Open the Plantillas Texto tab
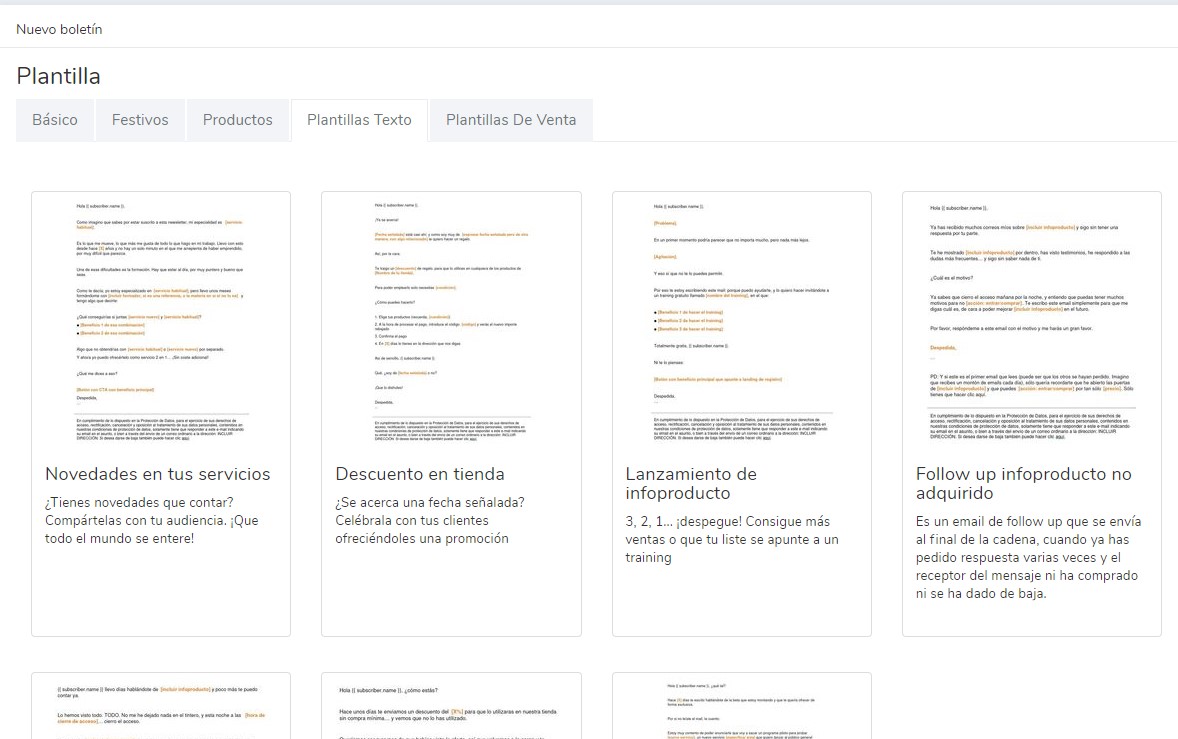 click(x=359, y=120)
